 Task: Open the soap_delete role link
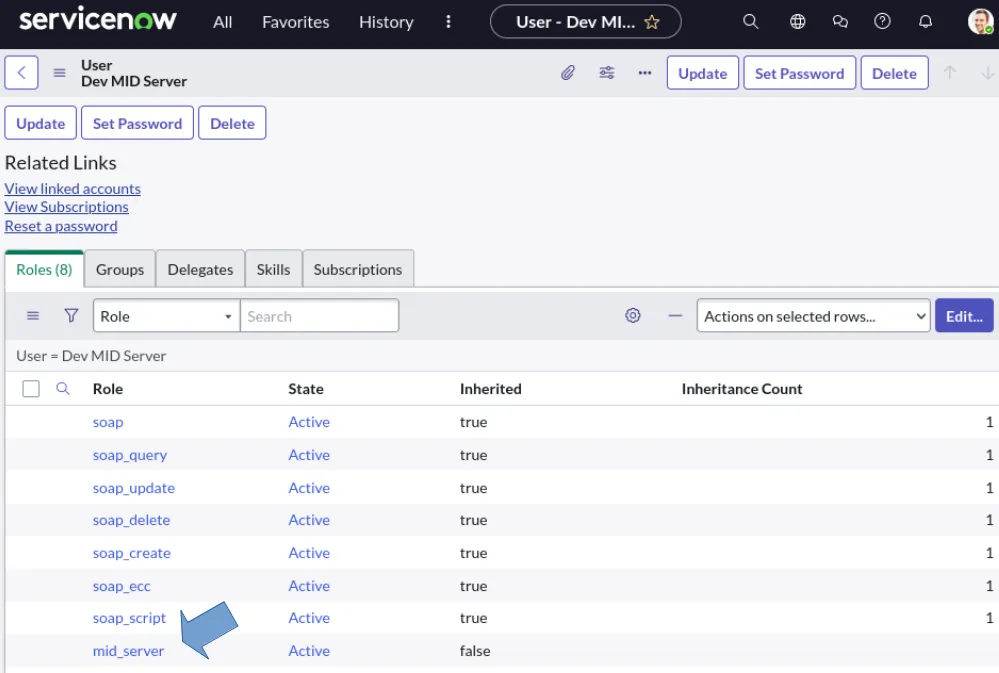point(131,520)
